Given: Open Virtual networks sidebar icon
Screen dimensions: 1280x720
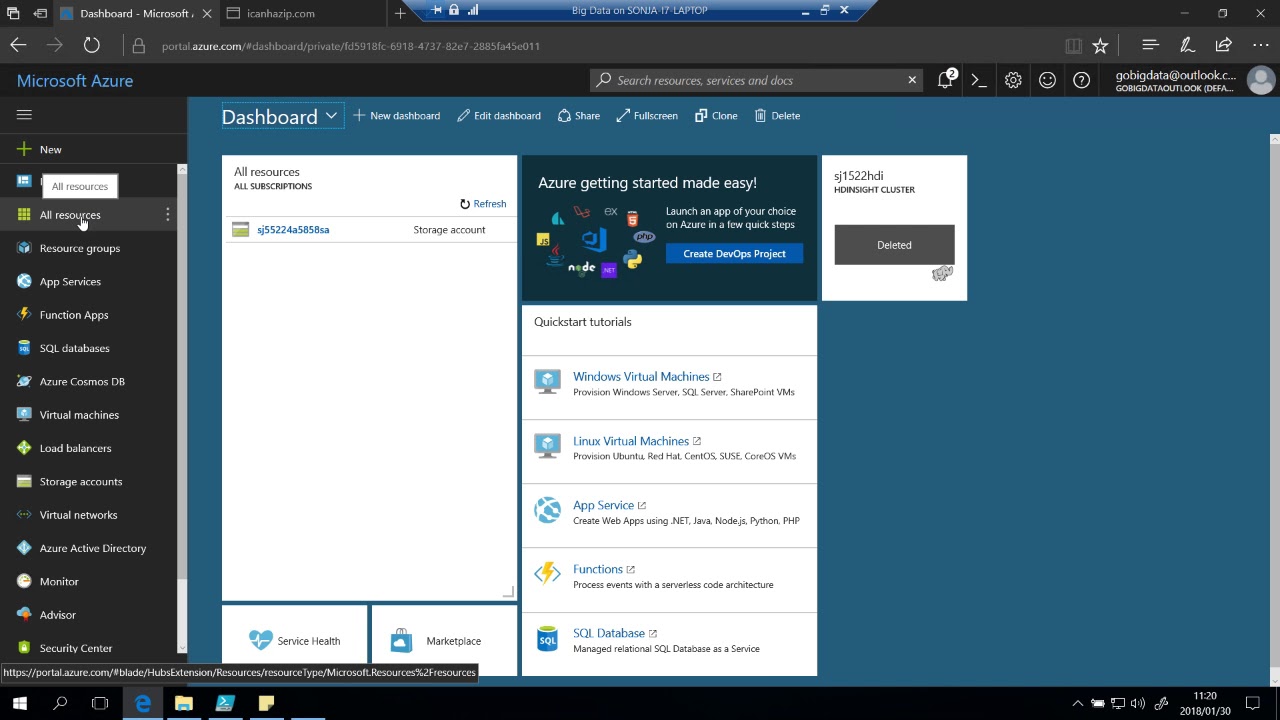Looking at the screenshot, I should (x=24, y=515).
